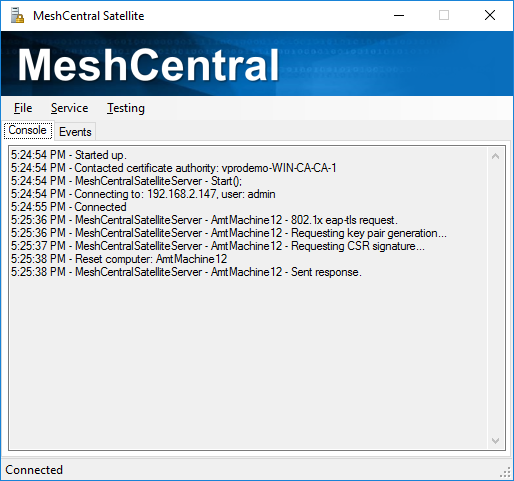Click the console scrollbar up arrow

coord(495,156)
